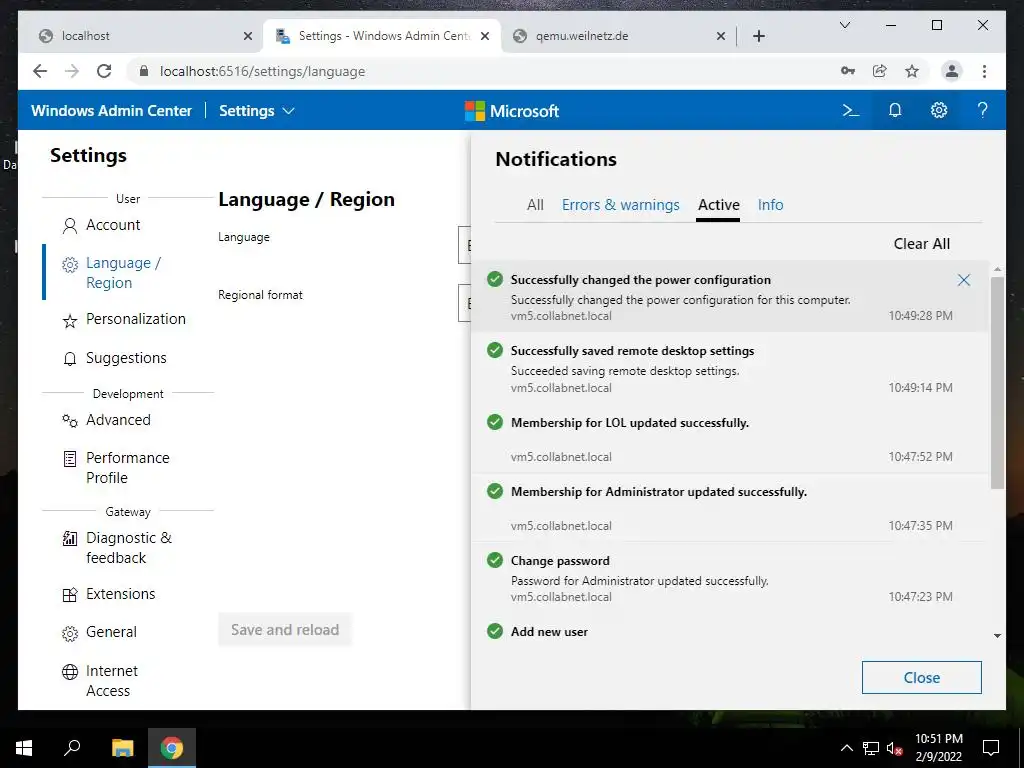Open Chrome's three-dot menu
The height and width of the screenshot is (768, 1024).
click(984, 71)
